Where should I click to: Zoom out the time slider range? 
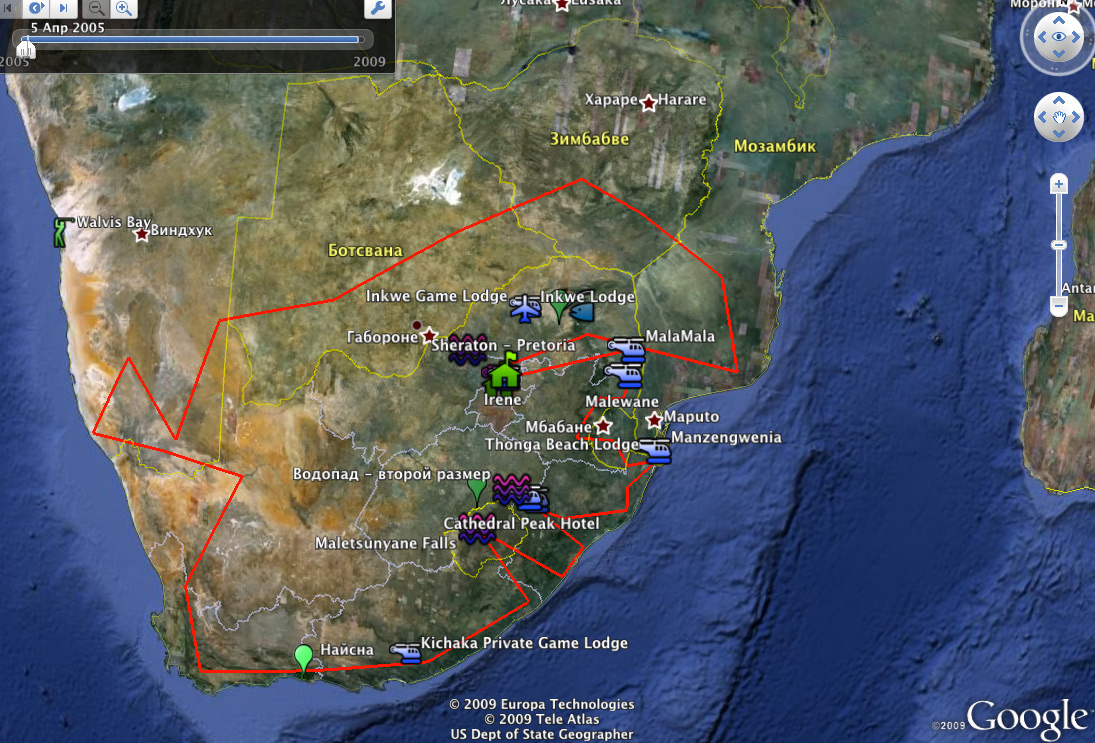tap(97, 8)
